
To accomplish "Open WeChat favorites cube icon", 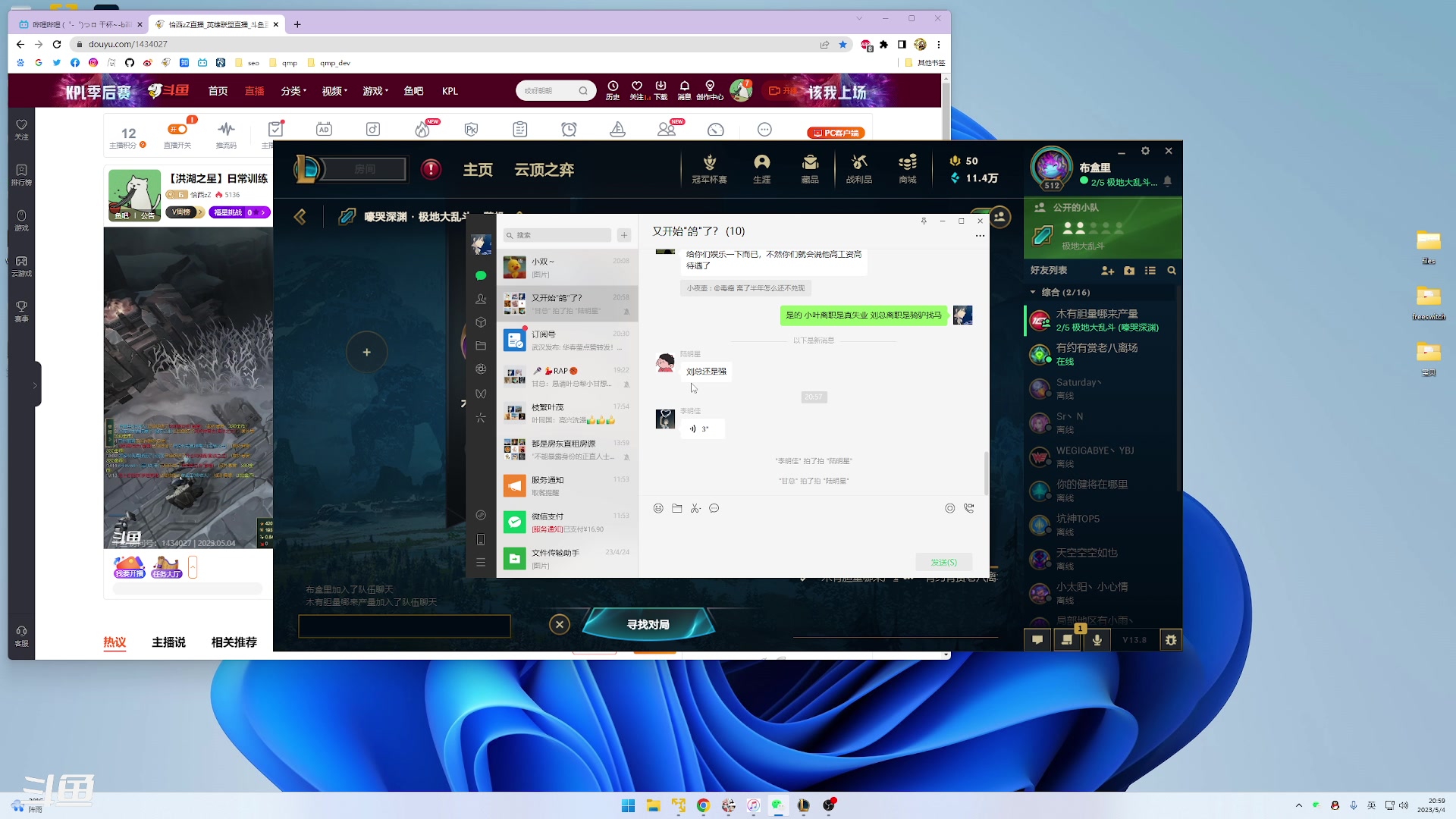I will click(480, 322).
